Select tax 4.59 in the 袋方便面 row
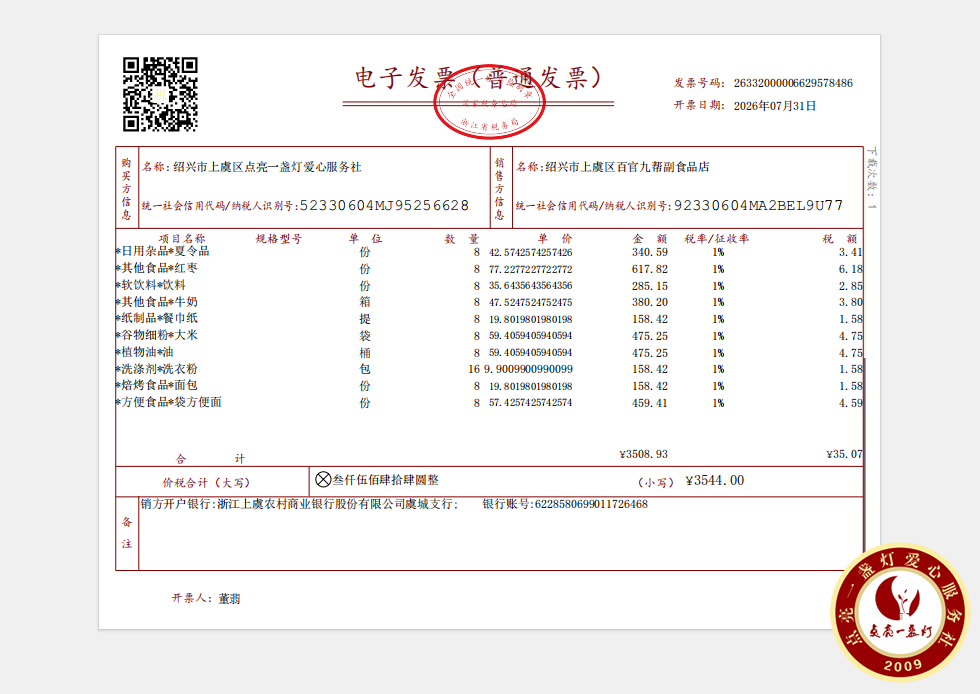Image resolution: width=980 pixels, height=694 pixels. [x=851, y=403]
